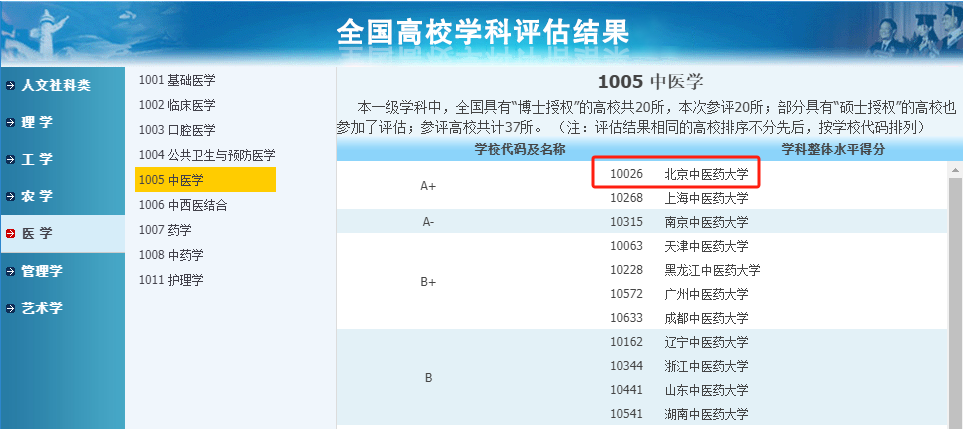The height and width of the screenshot is (429, 963).
Task: Click the A+ grade cell
Action: (428, 186)
